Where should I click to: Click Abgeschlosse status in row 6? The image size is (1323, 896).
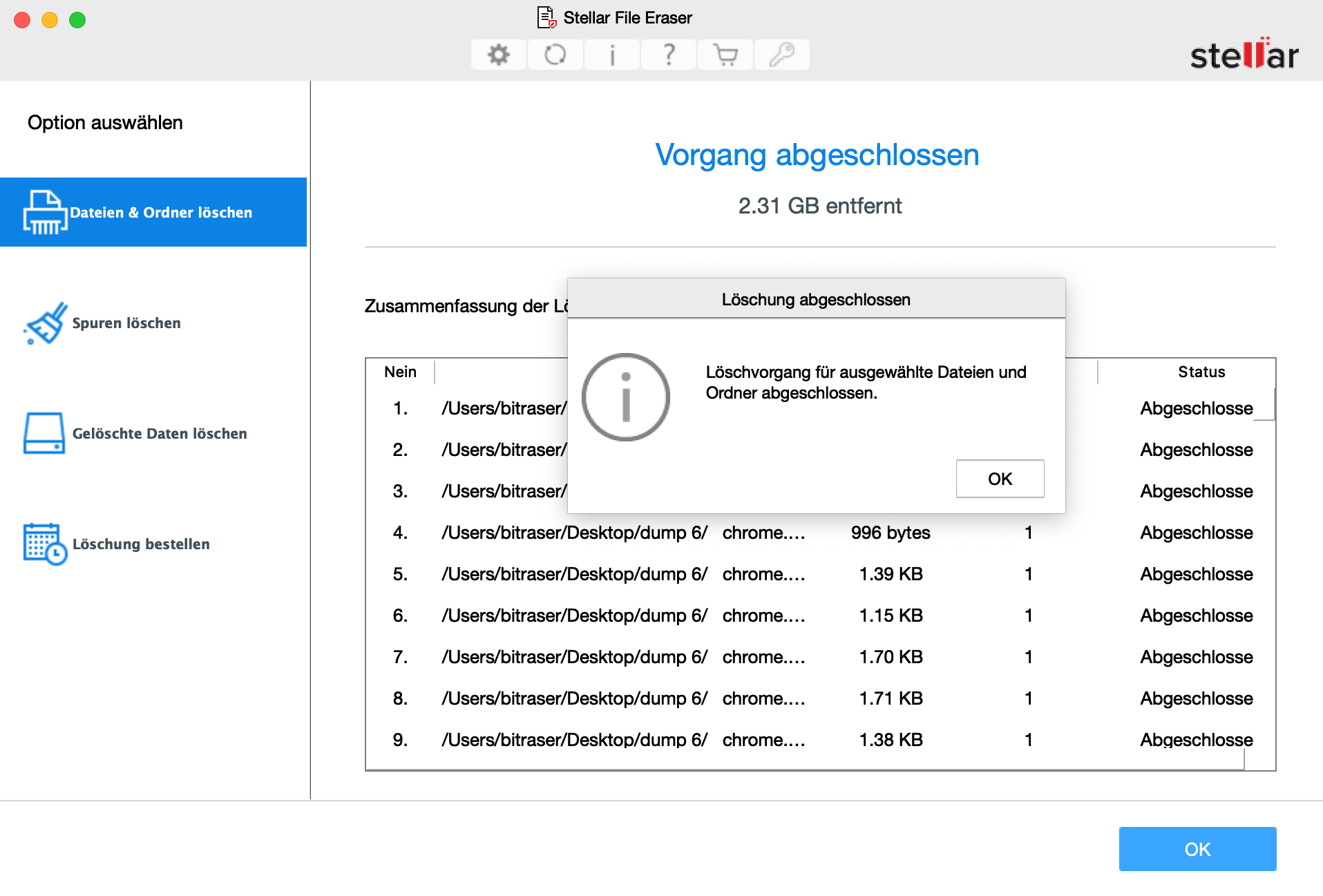(x=1197, y=616)
